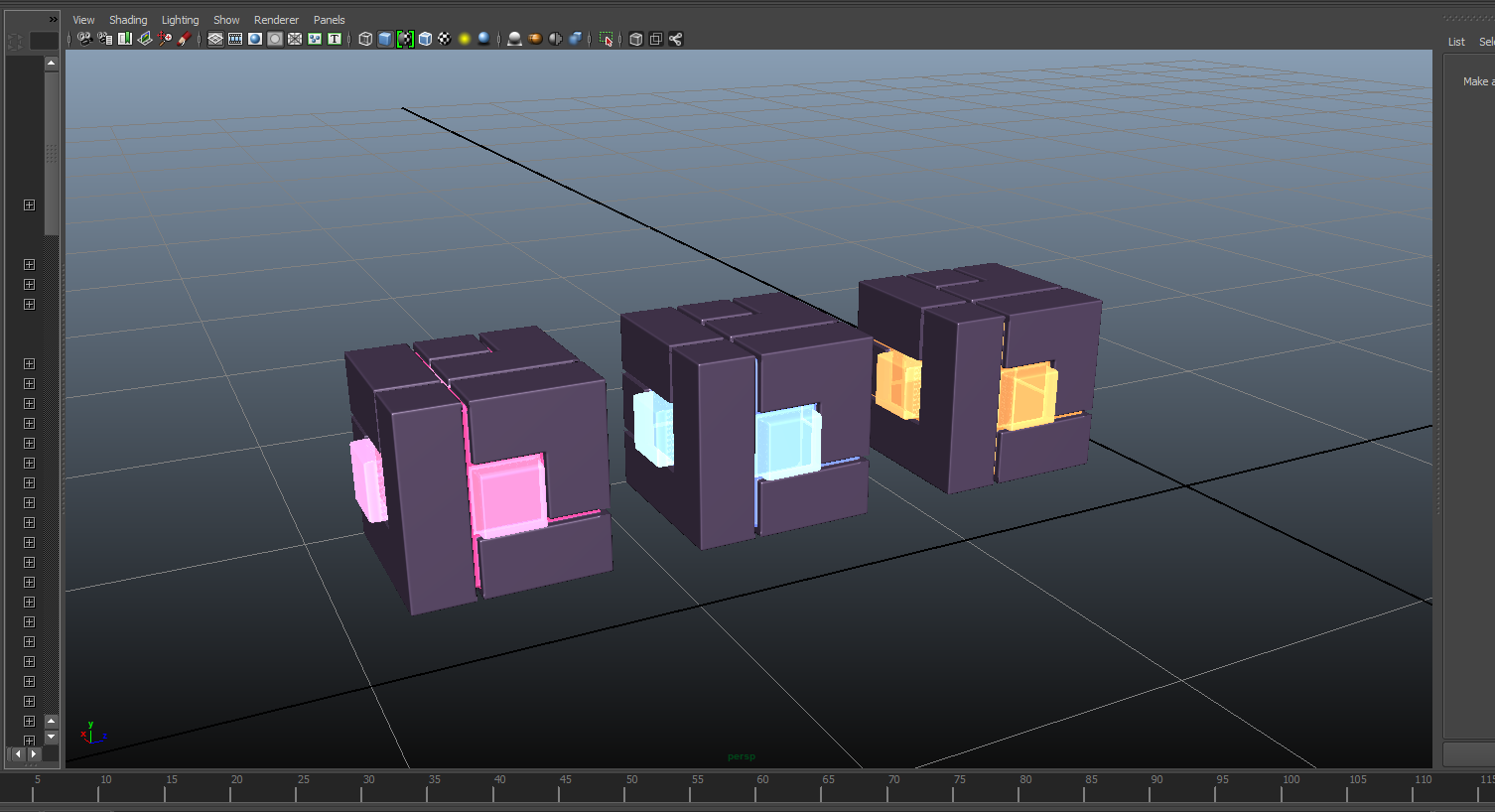This screenshot has width=1495, height=812.
Task: Click the textured display checker icon
Action: pos(445,39)
